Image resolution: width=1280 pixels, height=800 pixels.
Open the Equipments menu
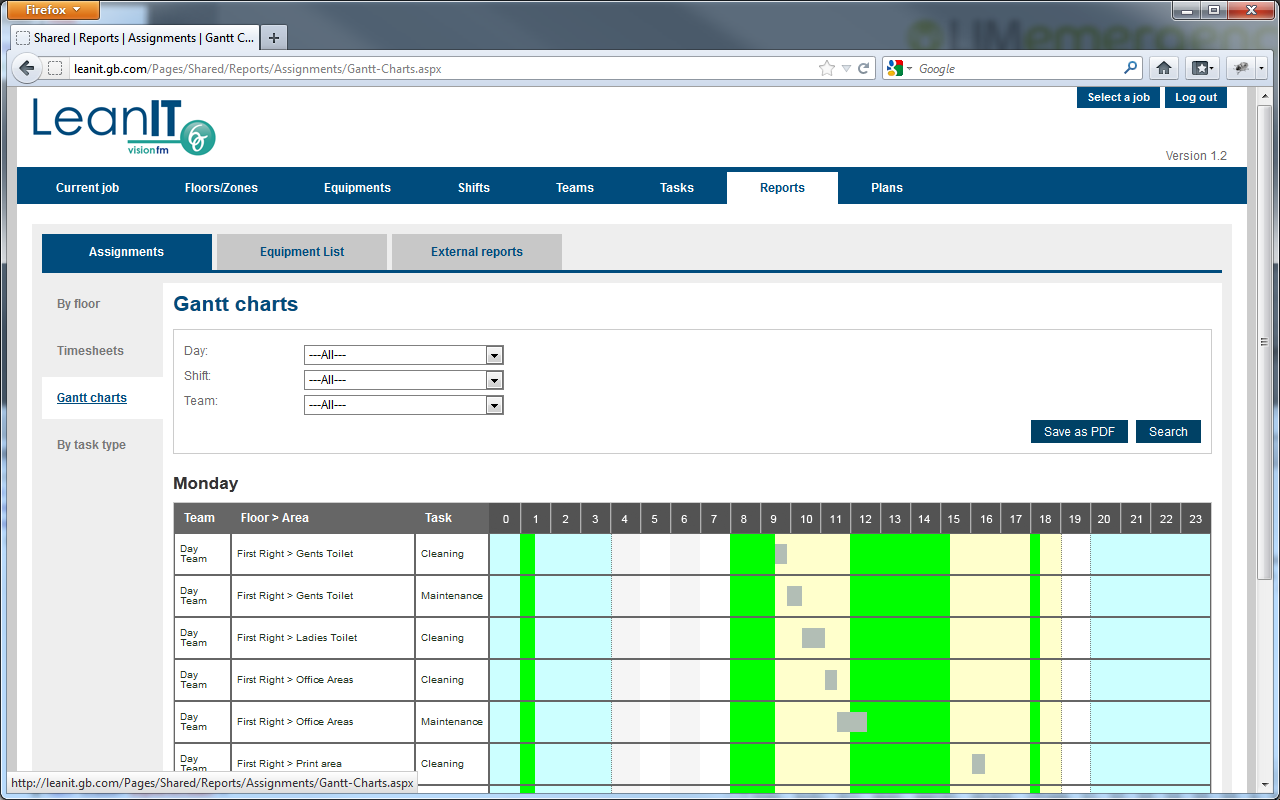357,188
